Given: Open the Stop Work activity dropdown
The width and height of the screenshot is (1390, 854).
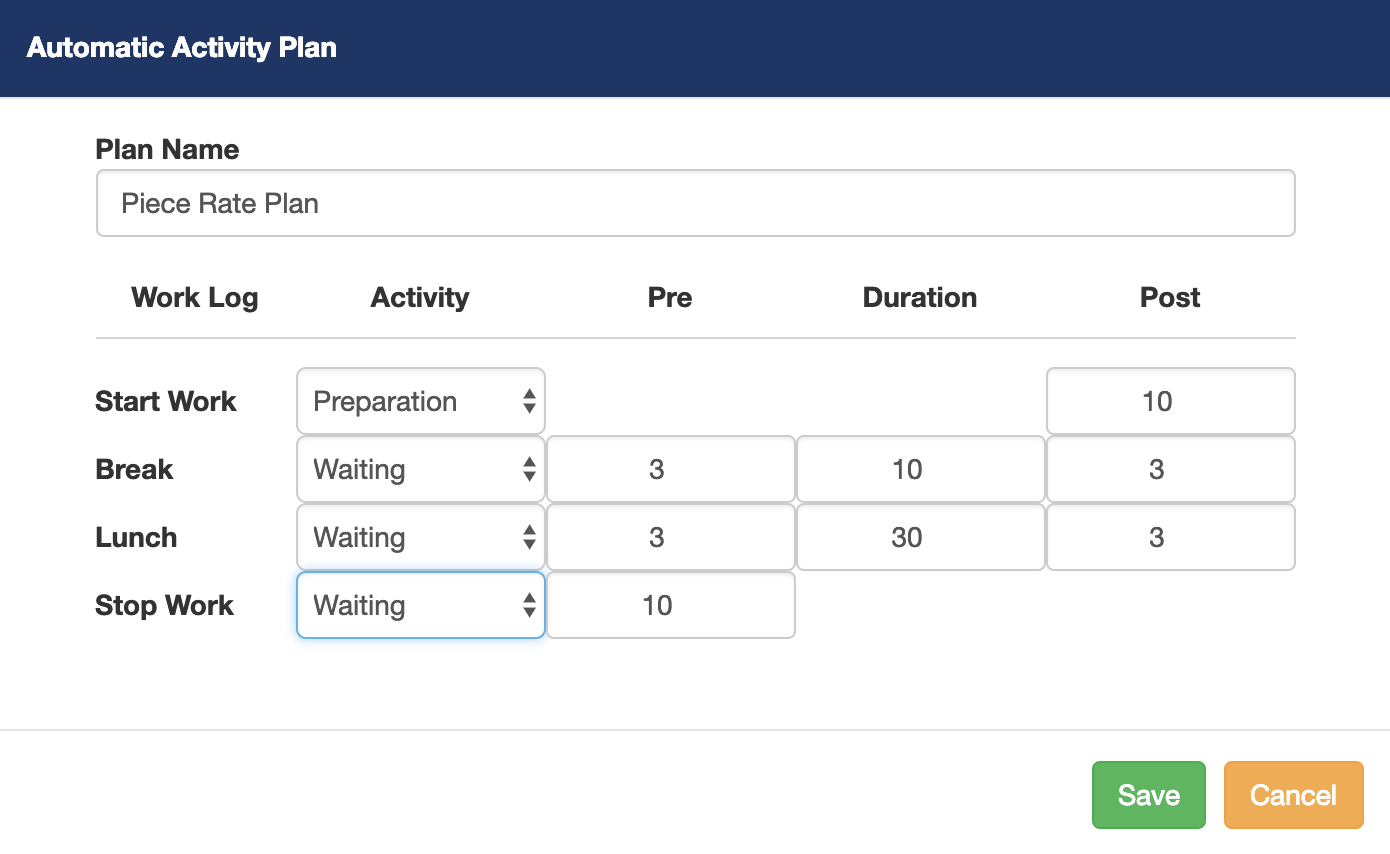Looking at the screenshot, I should click(420, 605).
